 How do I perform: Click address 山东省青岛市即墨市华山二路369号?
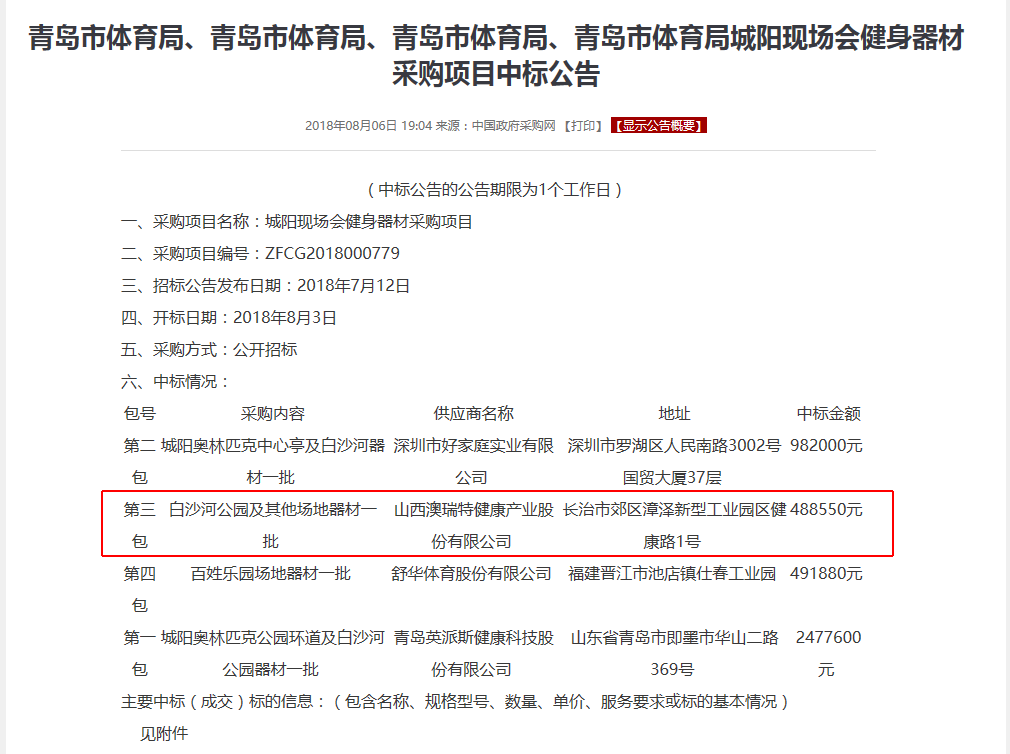pos(674,654)
